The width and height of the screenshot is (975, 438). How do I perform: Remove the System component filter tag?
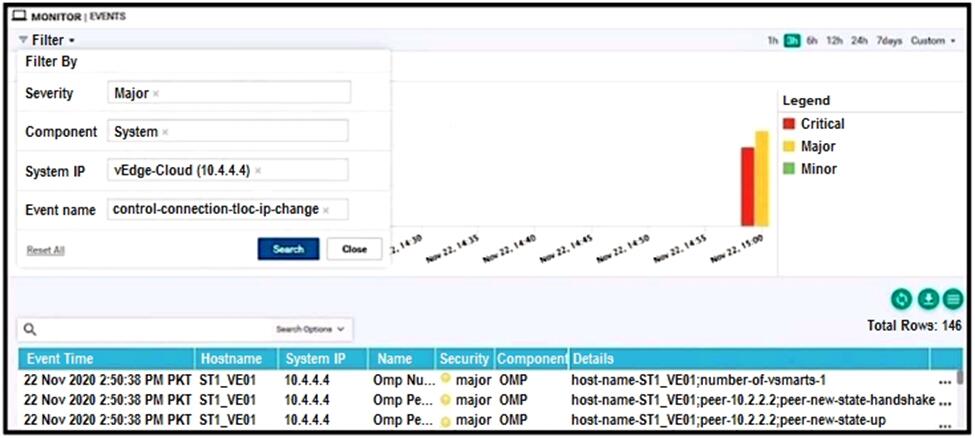(165, 132)
